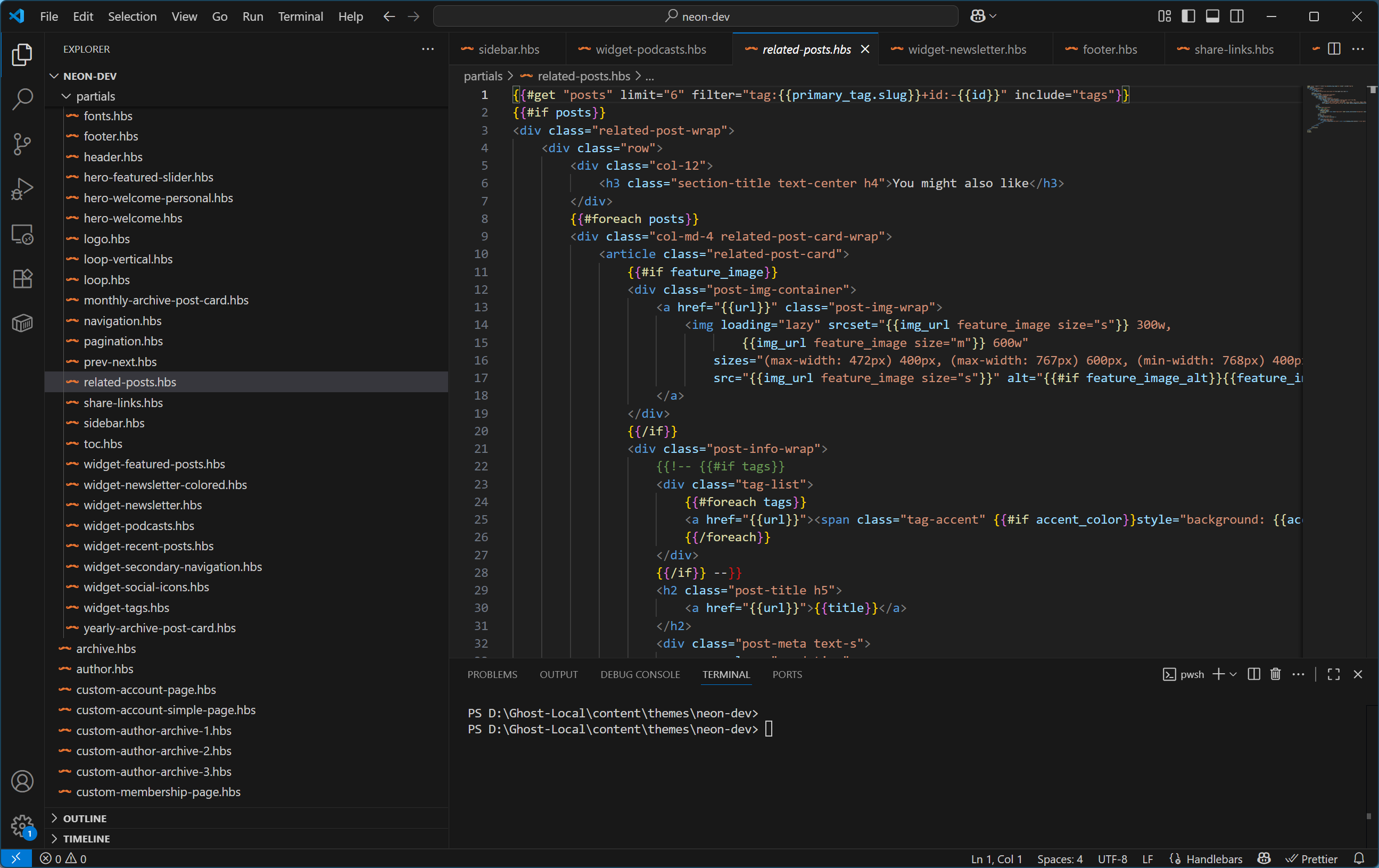Screen dimensions: 1379x868
Task: Switch to the widget-newsletter.hbs tab
Action: (965, 49)
